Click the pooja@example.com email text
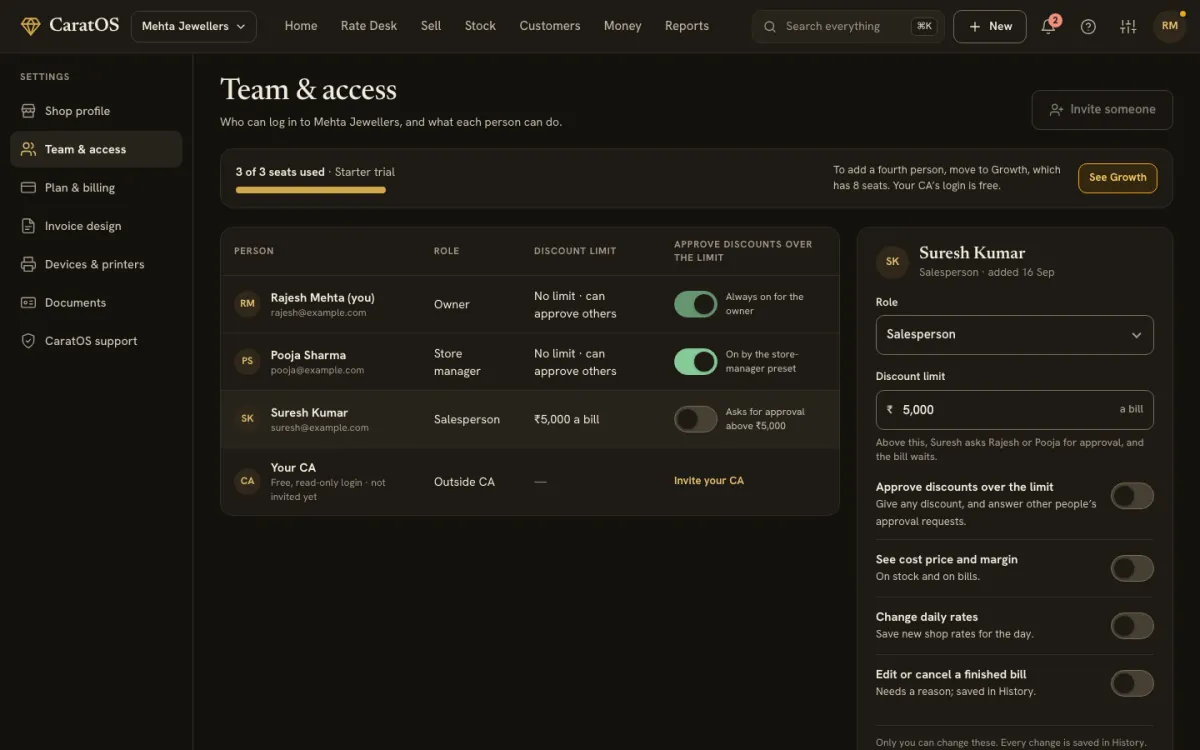 click(x=317, y=370)
